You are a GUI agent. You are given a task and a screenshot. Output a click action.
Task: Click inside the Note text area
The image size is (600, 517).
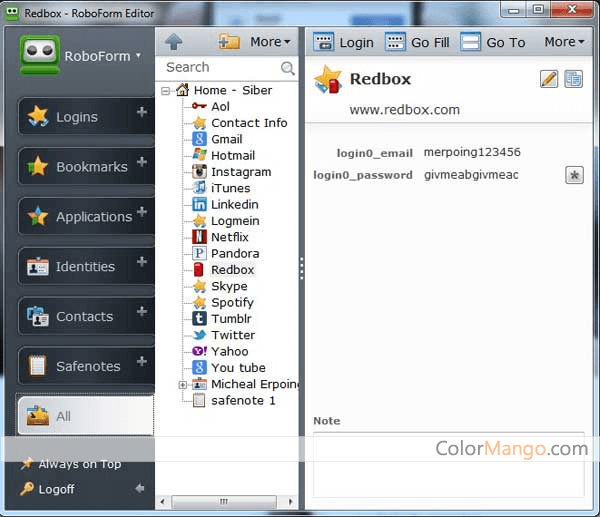(448, 465)
